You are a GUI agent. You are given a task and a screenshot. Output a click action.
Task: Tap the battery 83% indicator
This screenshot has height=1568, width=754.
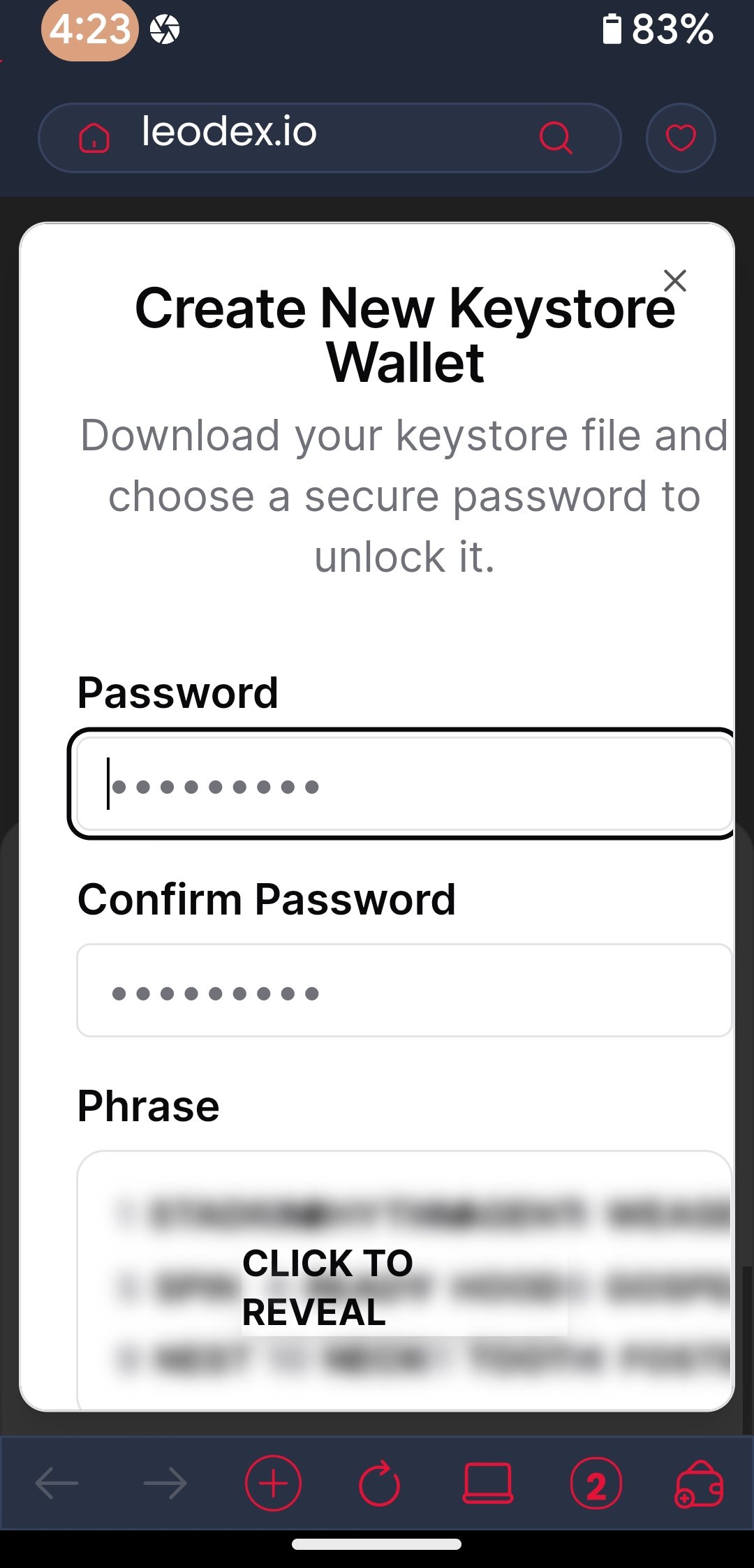[658, 30]
